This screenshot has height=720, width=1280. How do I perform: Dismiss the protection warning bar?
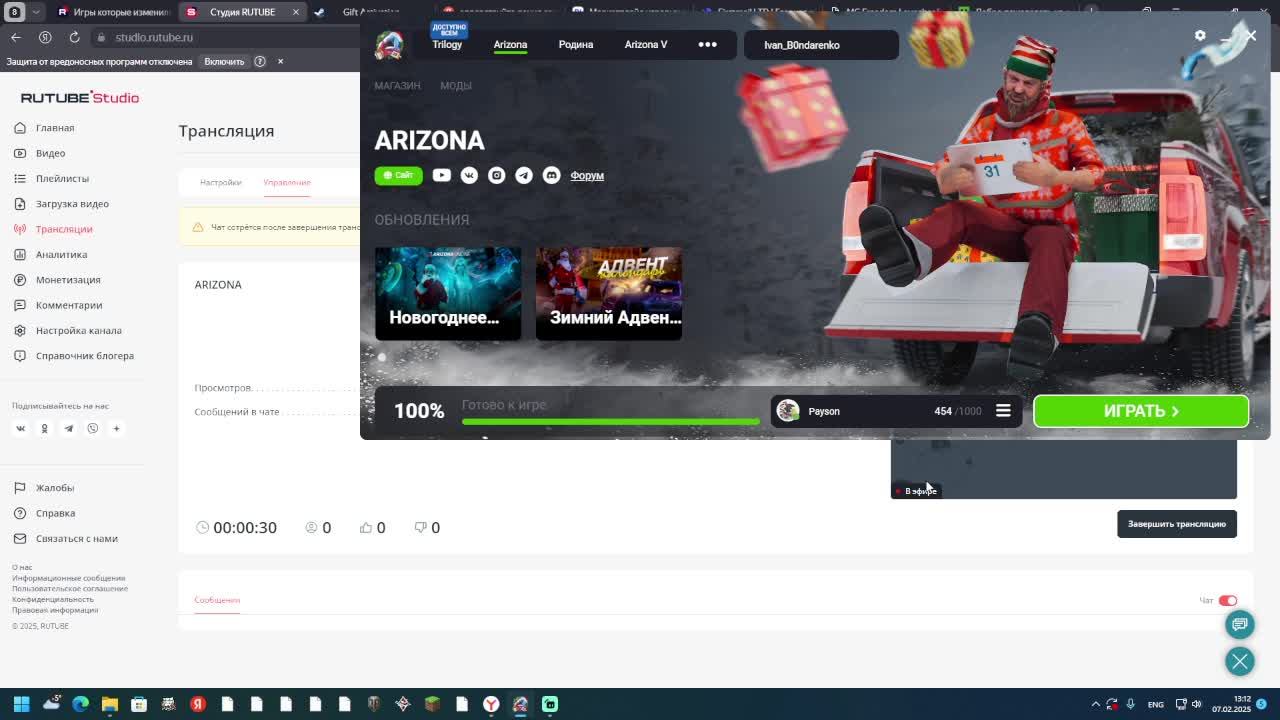click(x=280, y=61)
